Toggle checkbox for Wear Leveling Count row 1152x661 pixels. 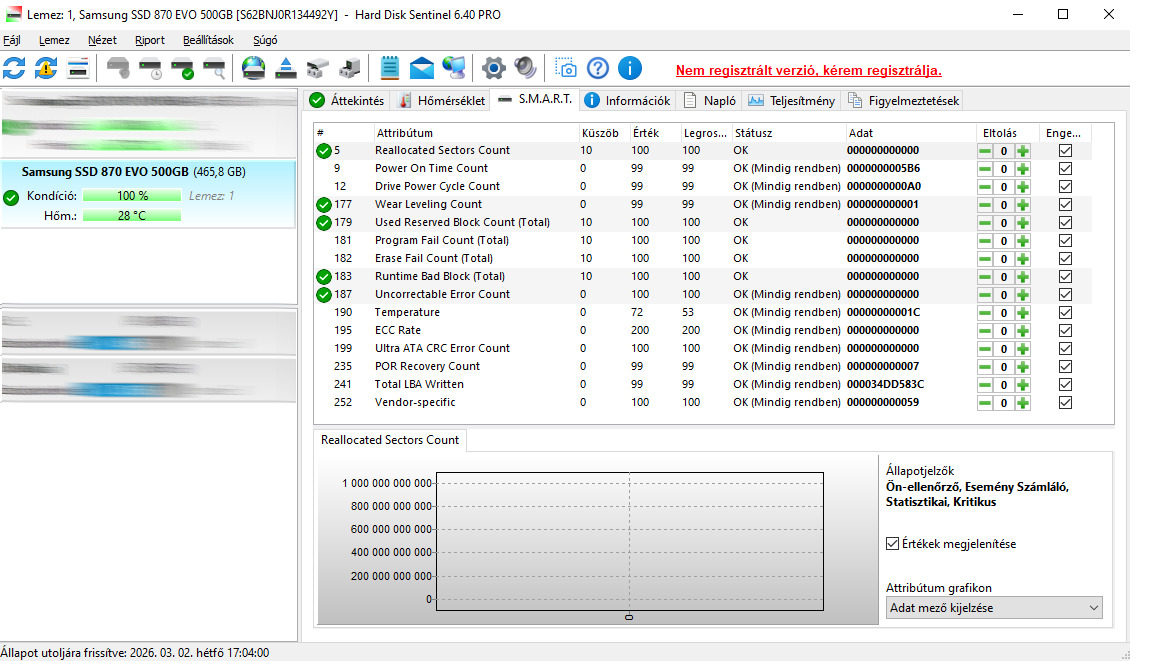[1065, 204]
